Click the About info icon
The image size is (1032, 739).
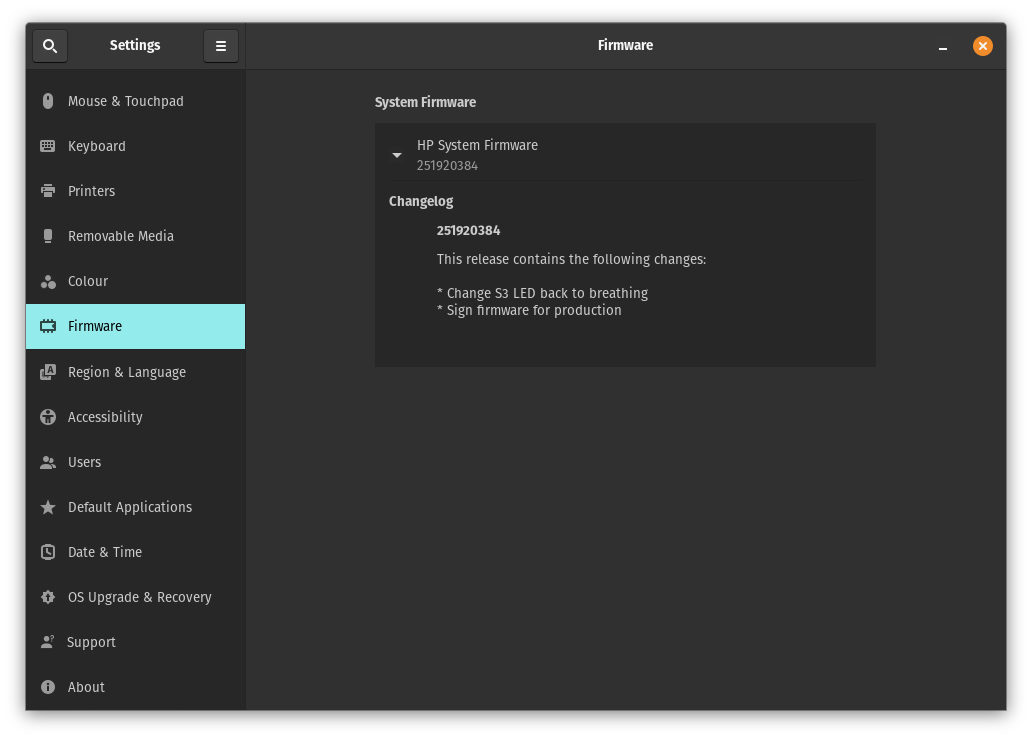pyautogui.click(x=48, y=687)
